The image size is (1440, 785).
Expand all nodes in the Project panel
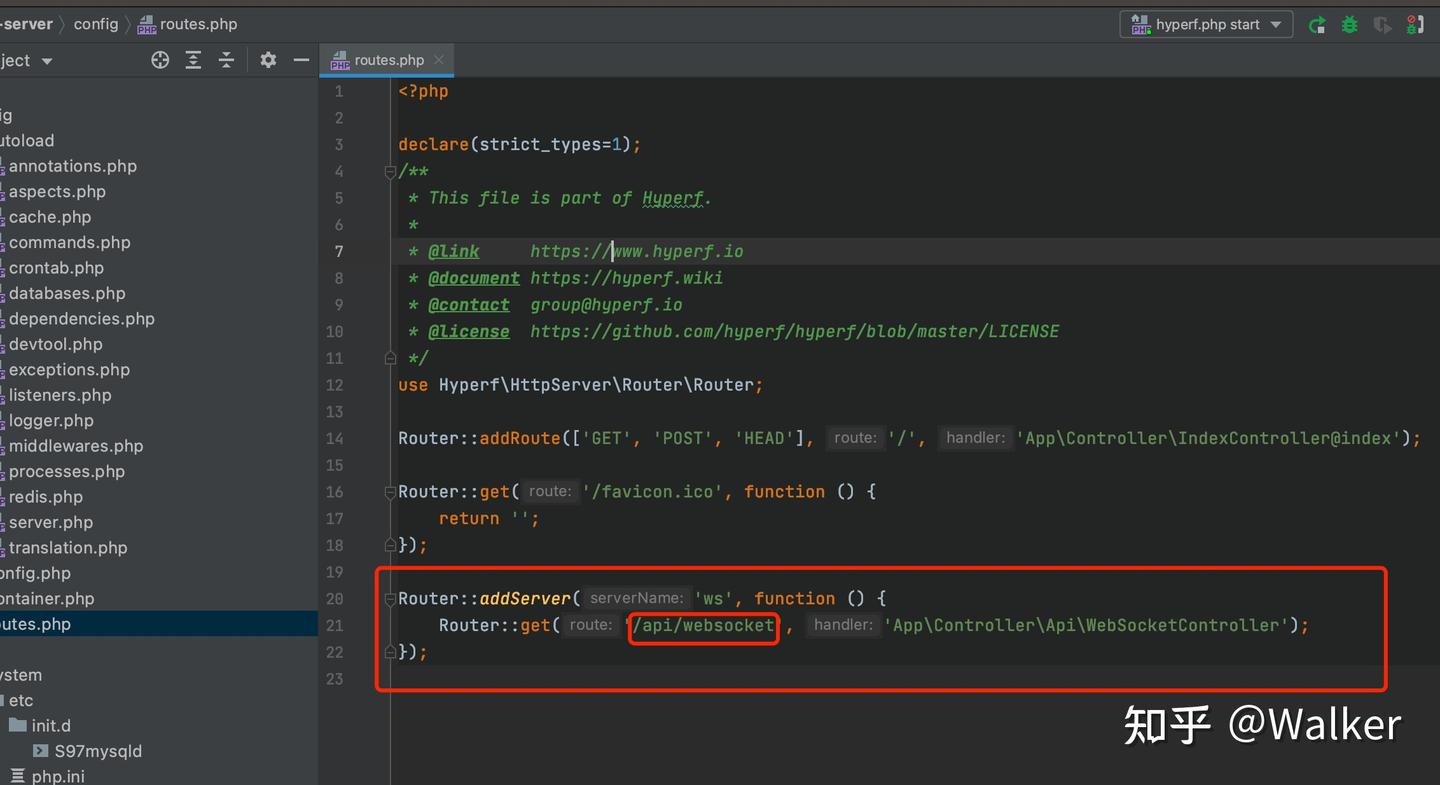tap(193, 60)
